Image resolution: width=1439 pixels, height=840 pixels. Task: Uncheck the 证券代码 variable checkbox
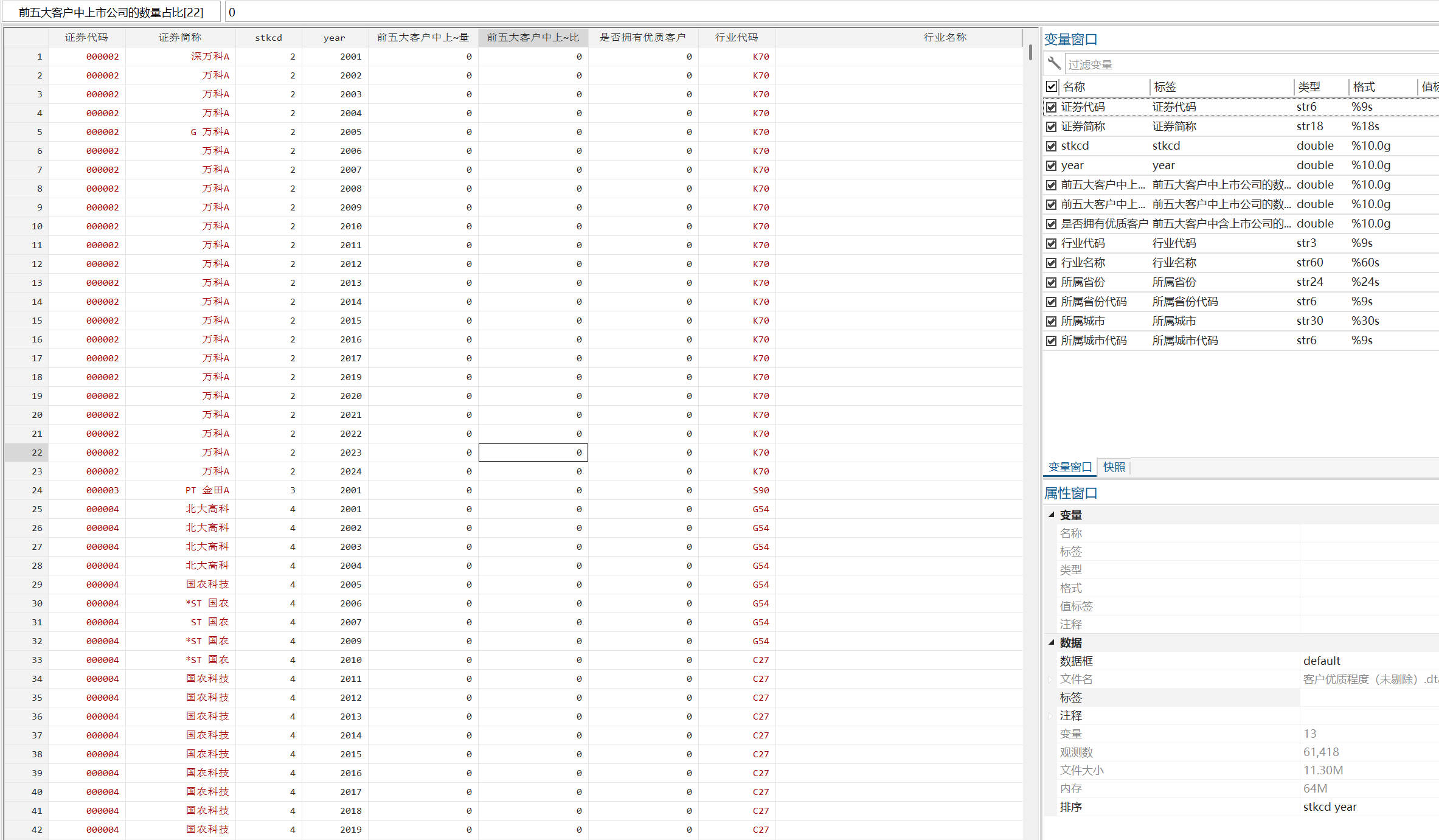pos(1051,107)
